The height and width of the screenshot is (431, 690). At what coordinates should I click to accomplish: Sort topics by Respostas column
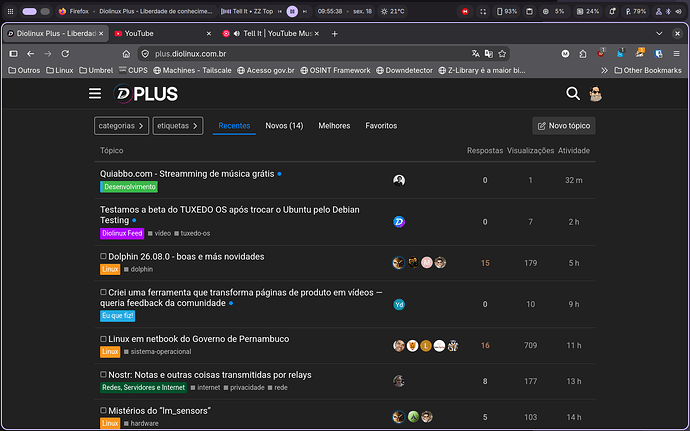(484, 151)
